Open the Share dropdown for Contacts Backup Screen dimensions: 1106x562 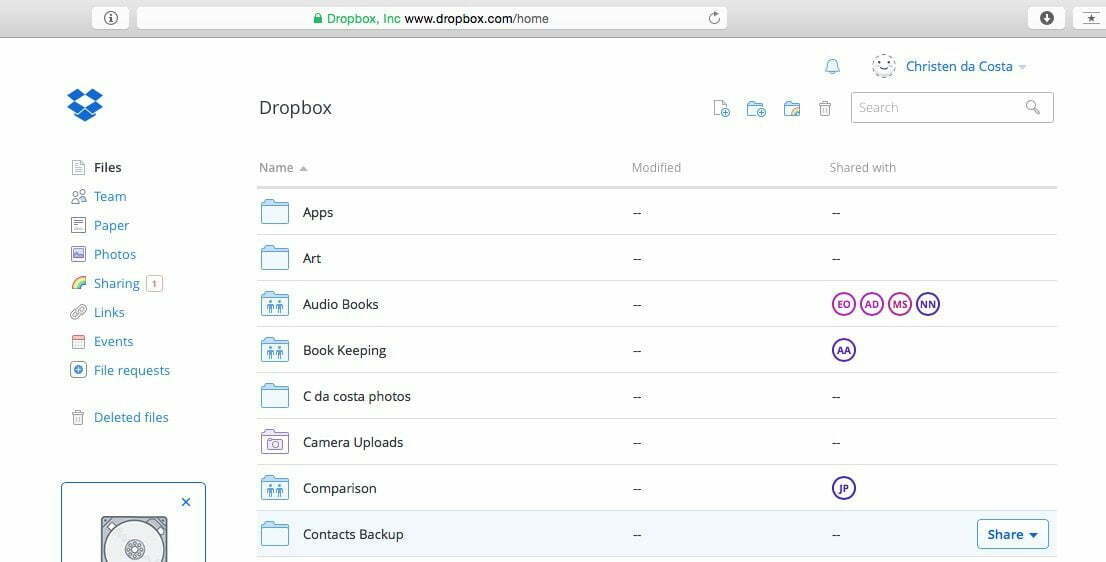1013,534
